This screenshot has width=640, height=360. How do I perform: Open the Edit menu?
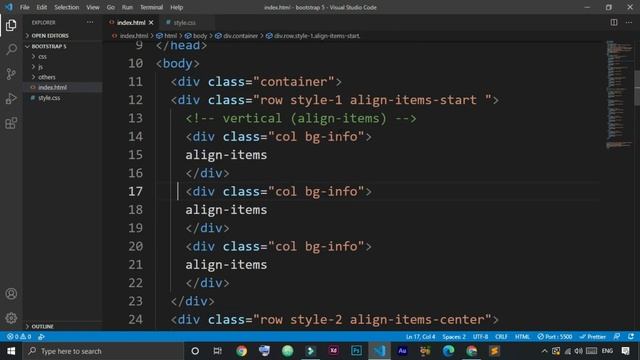(41, 7)
